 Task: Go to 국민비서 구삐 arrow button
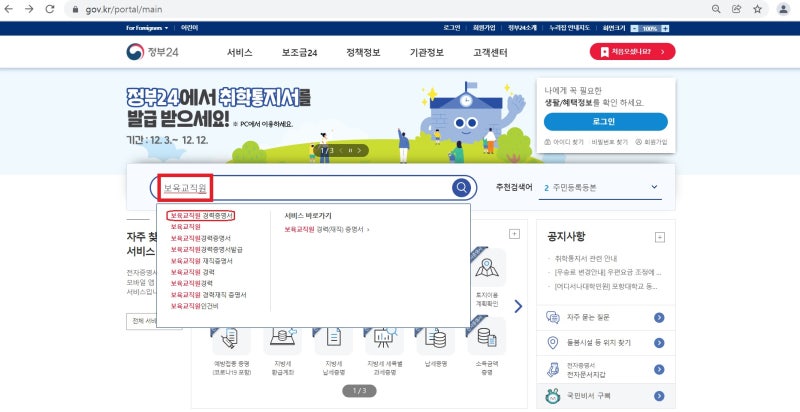tap(659, 396)
